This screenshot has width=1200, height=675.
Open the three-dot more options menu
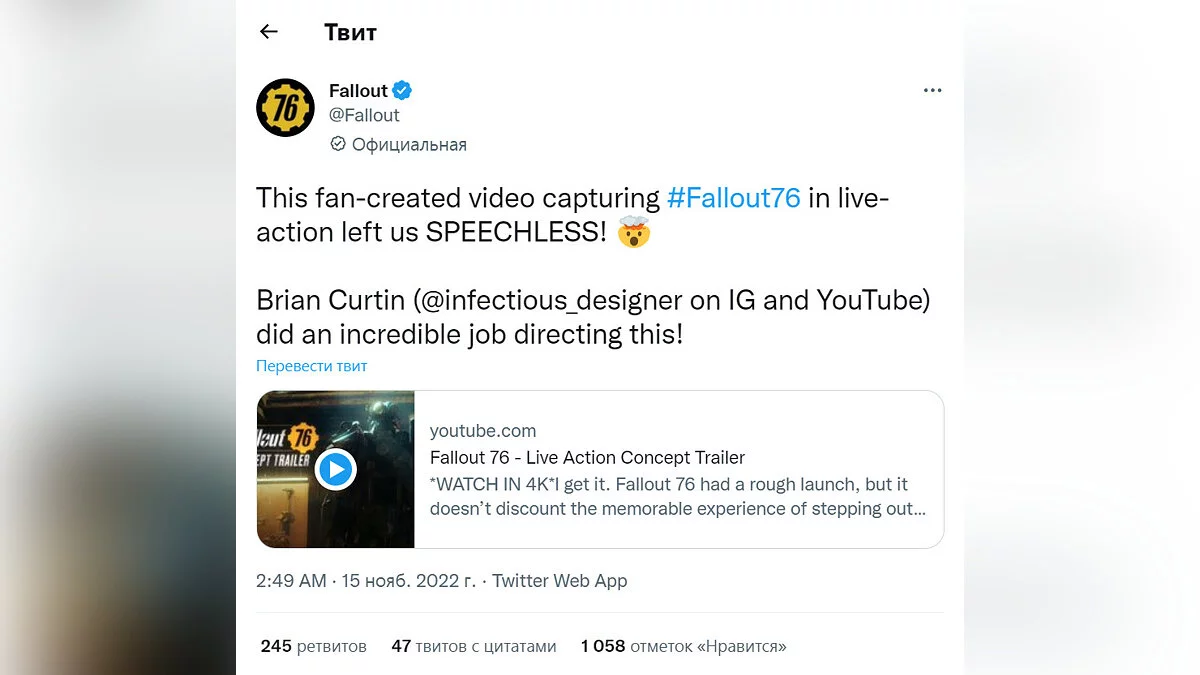click(932, 91)
